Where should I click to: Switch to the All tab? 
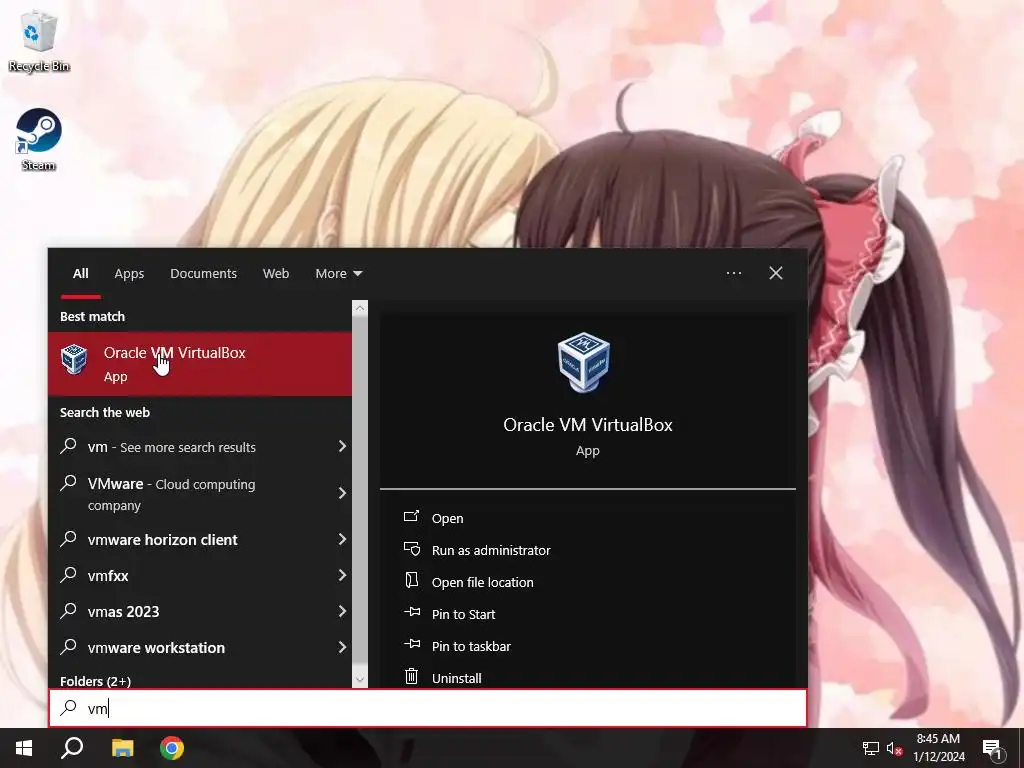[80, 273]
